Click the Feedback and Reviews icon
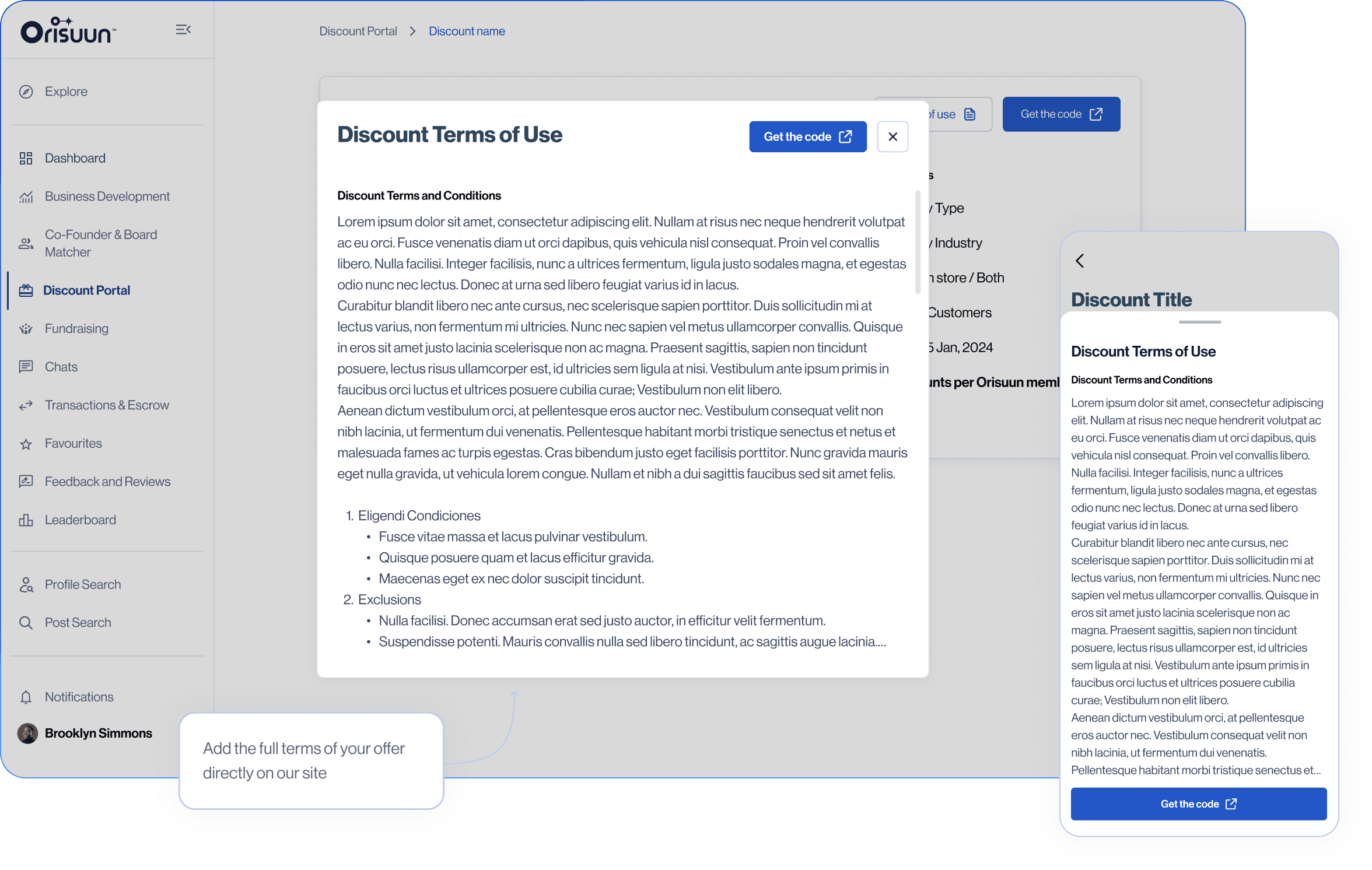The image size is (1372, 870). coord(26,482)
